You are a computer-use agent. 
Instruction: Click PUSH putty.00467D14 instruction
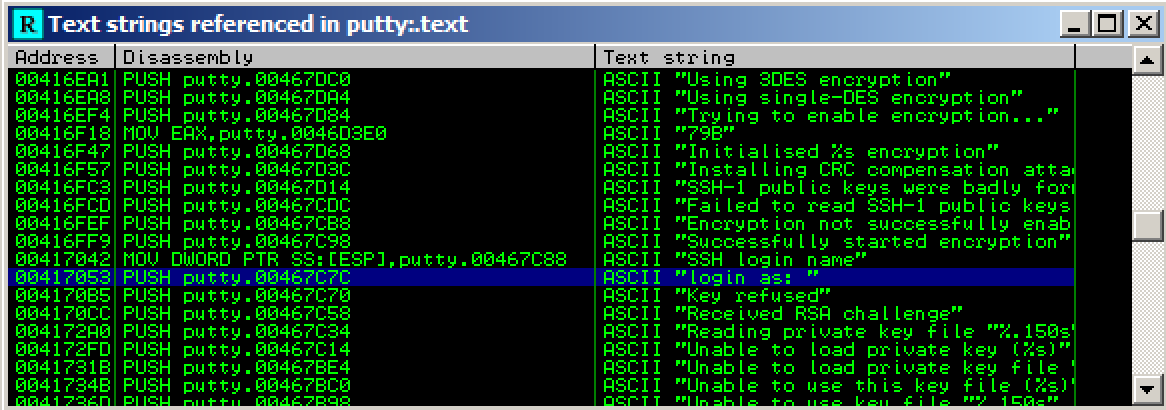[236, 188]
